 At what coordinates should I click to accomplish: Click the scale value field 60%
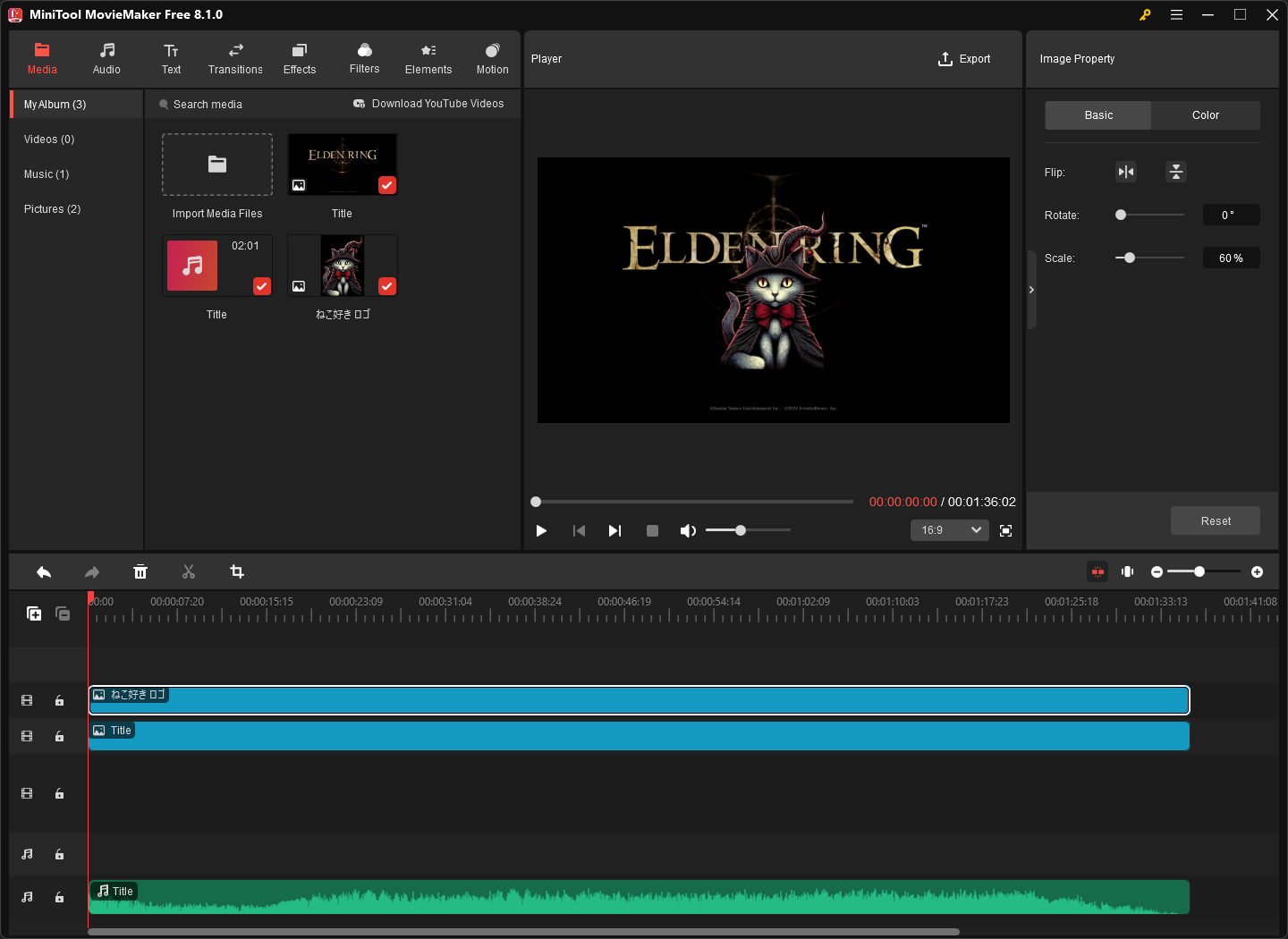[1231, 258]
